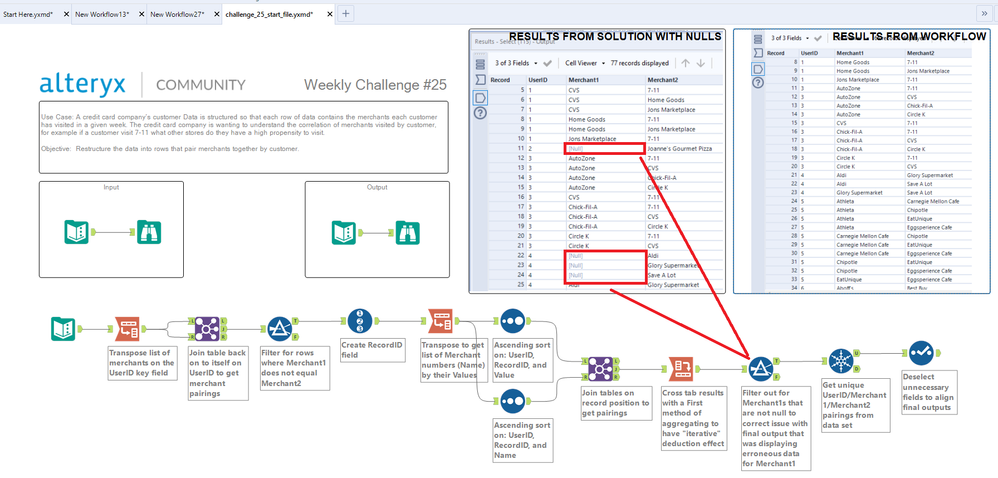Viewport: 998px width, 478px height.
Task: Select the Transpose tool labeled 'Transpose list of merchants'
Action: click(127, 328)
